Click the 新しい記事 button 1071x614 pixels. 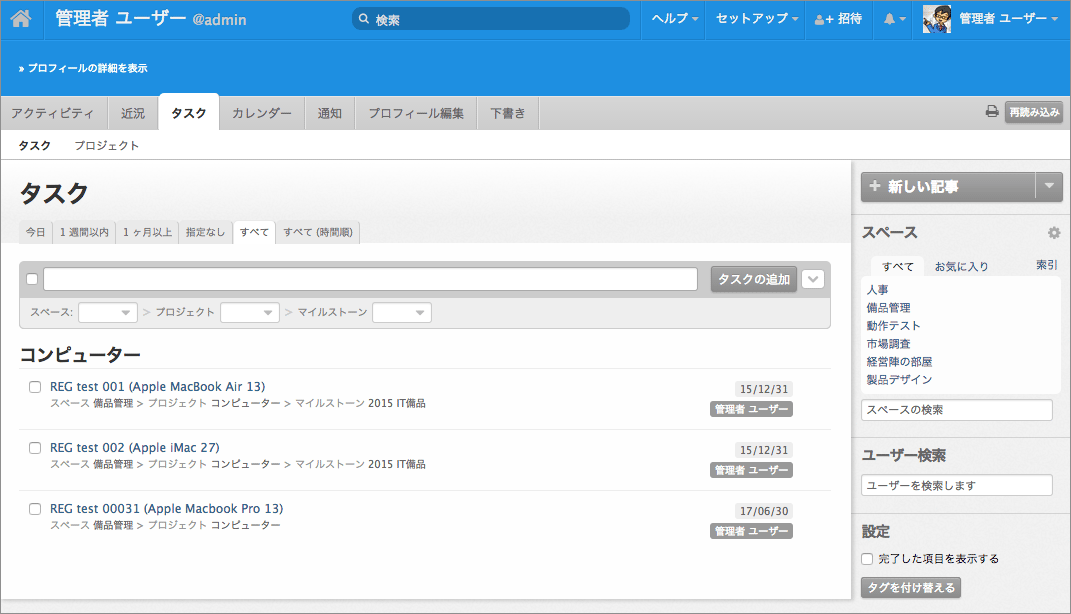pos(948,186)
